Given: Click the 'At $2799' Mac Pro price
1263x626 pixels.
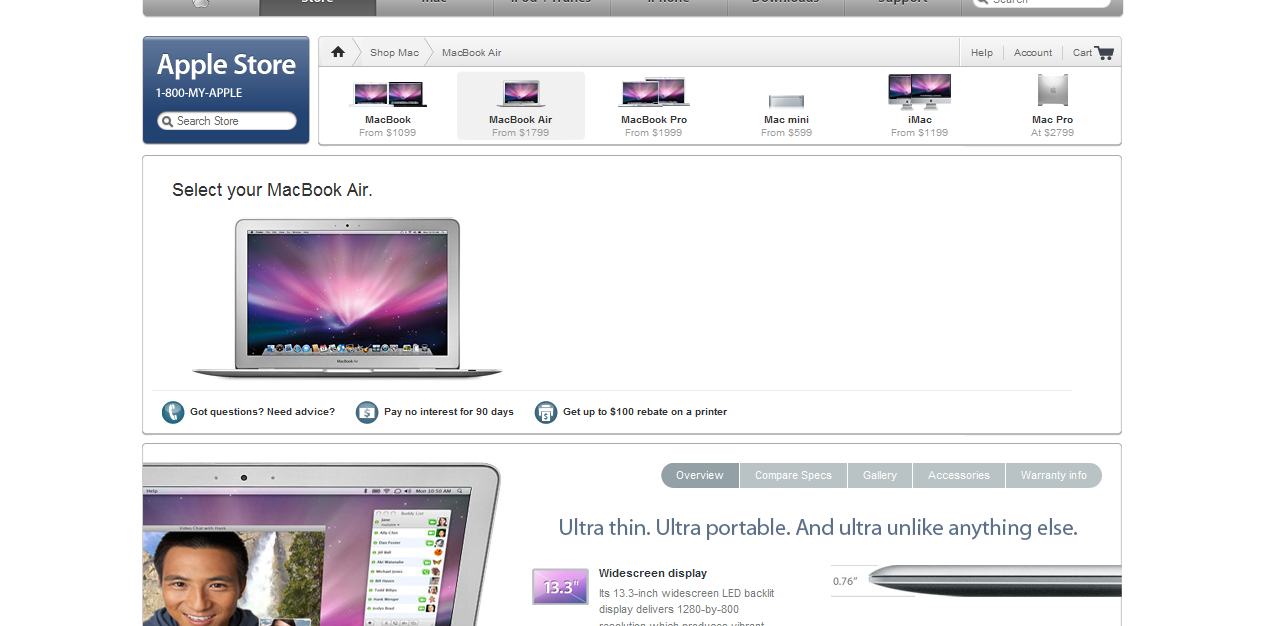Looking at the screenshot, I should click(x=1052, y=133).
